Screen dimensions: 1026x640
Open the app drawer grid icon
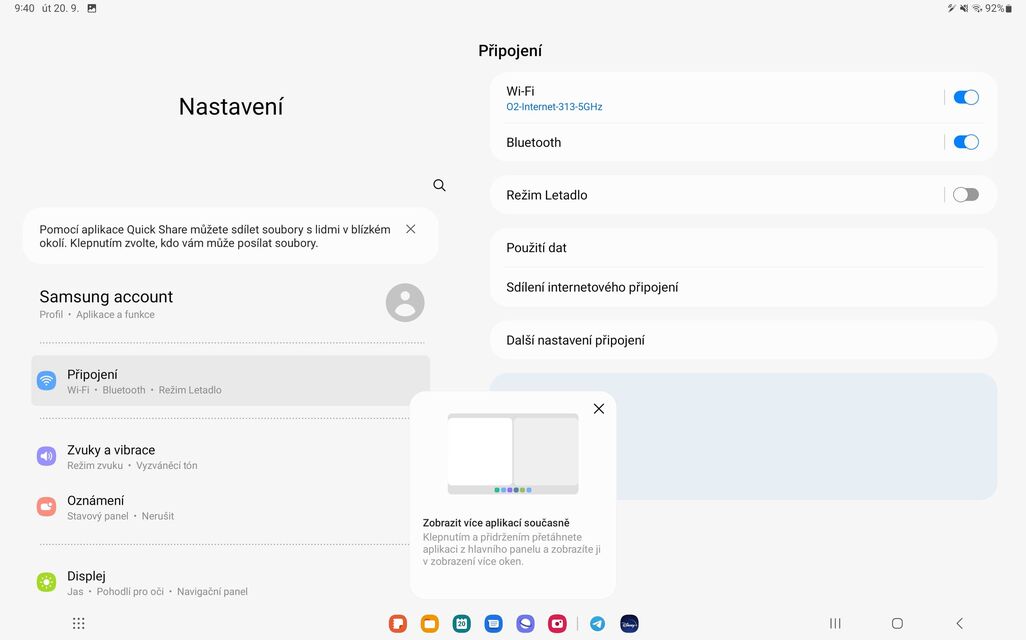tap(79, 623)
